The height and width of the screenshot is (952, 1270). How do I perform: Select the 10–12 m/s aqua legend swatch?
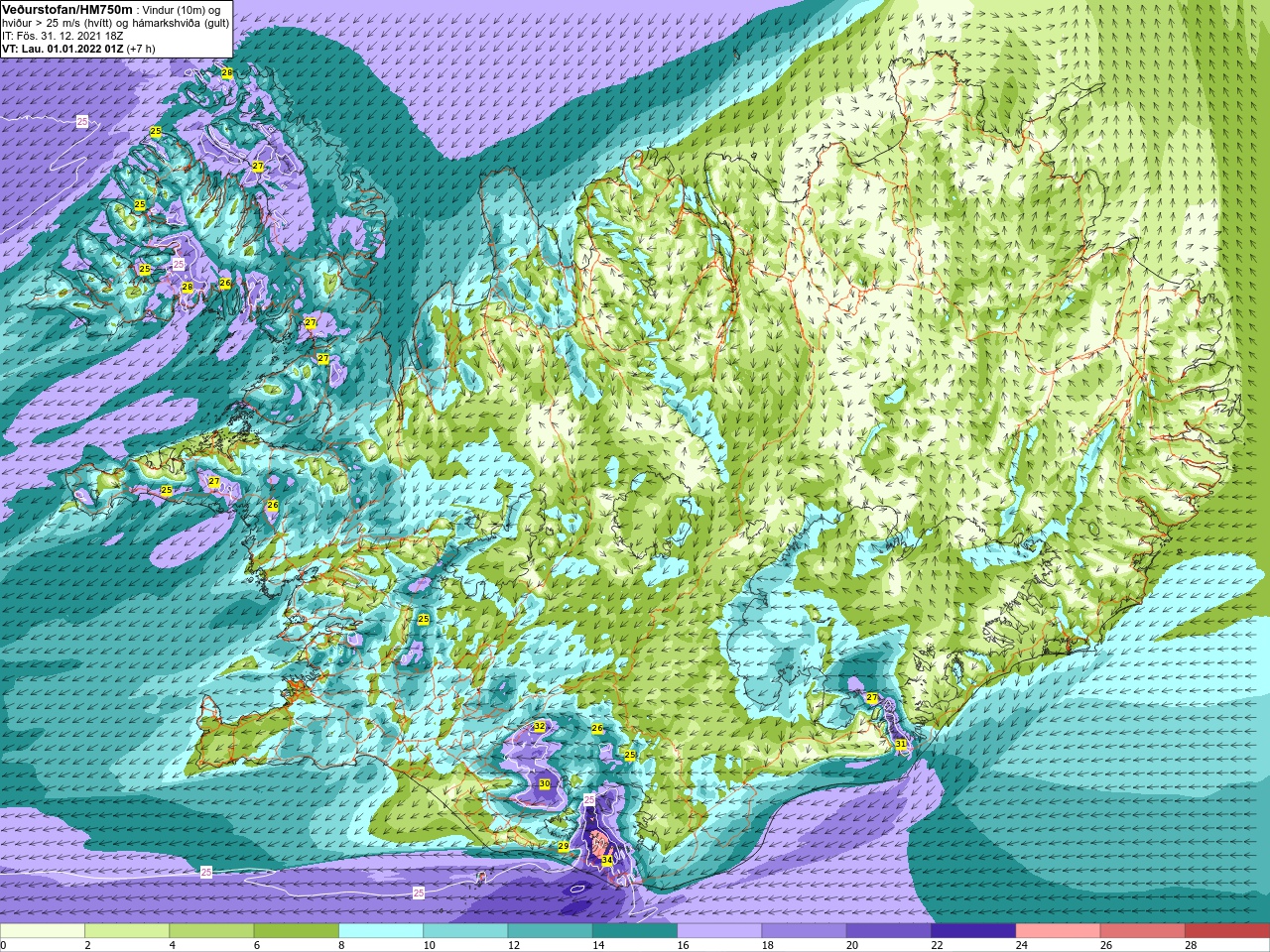click(x=465, y=931)
